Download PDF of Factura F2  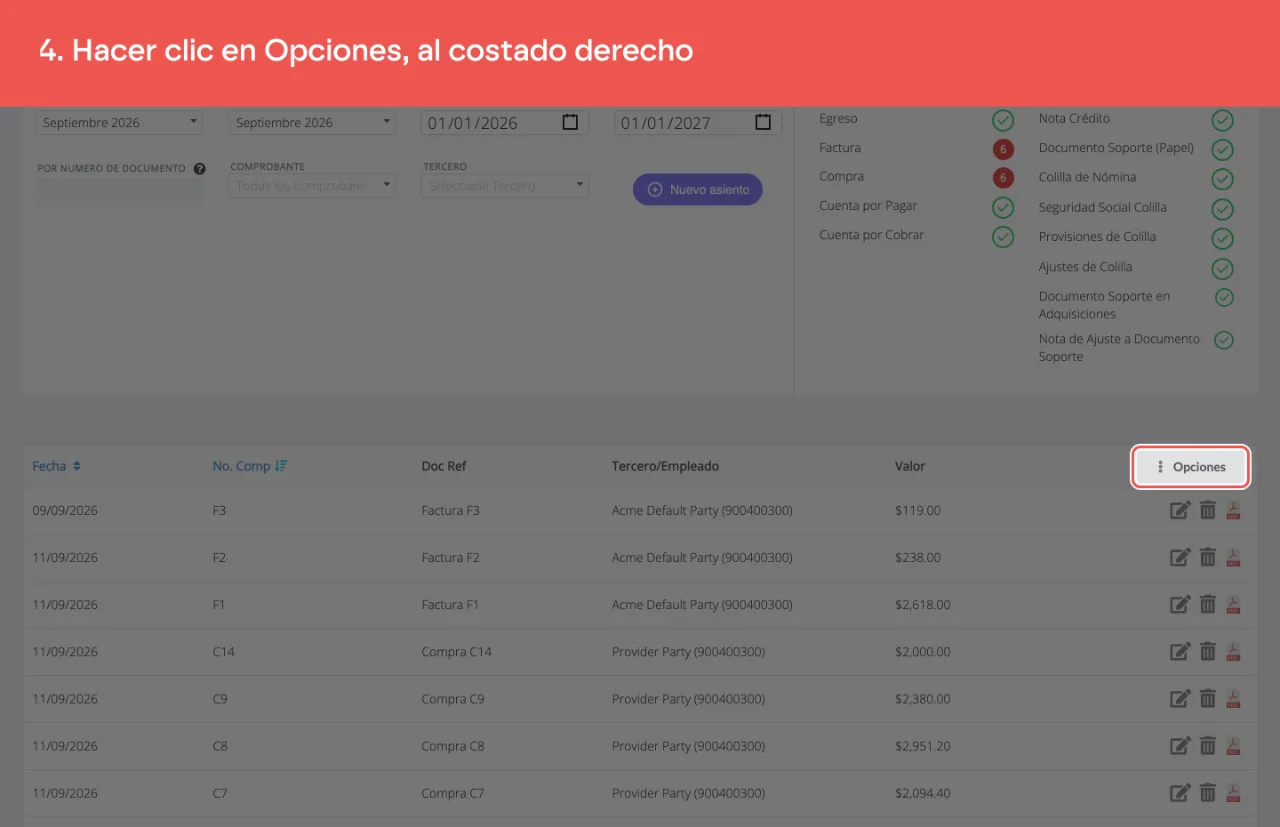(x=1233, y=558)
